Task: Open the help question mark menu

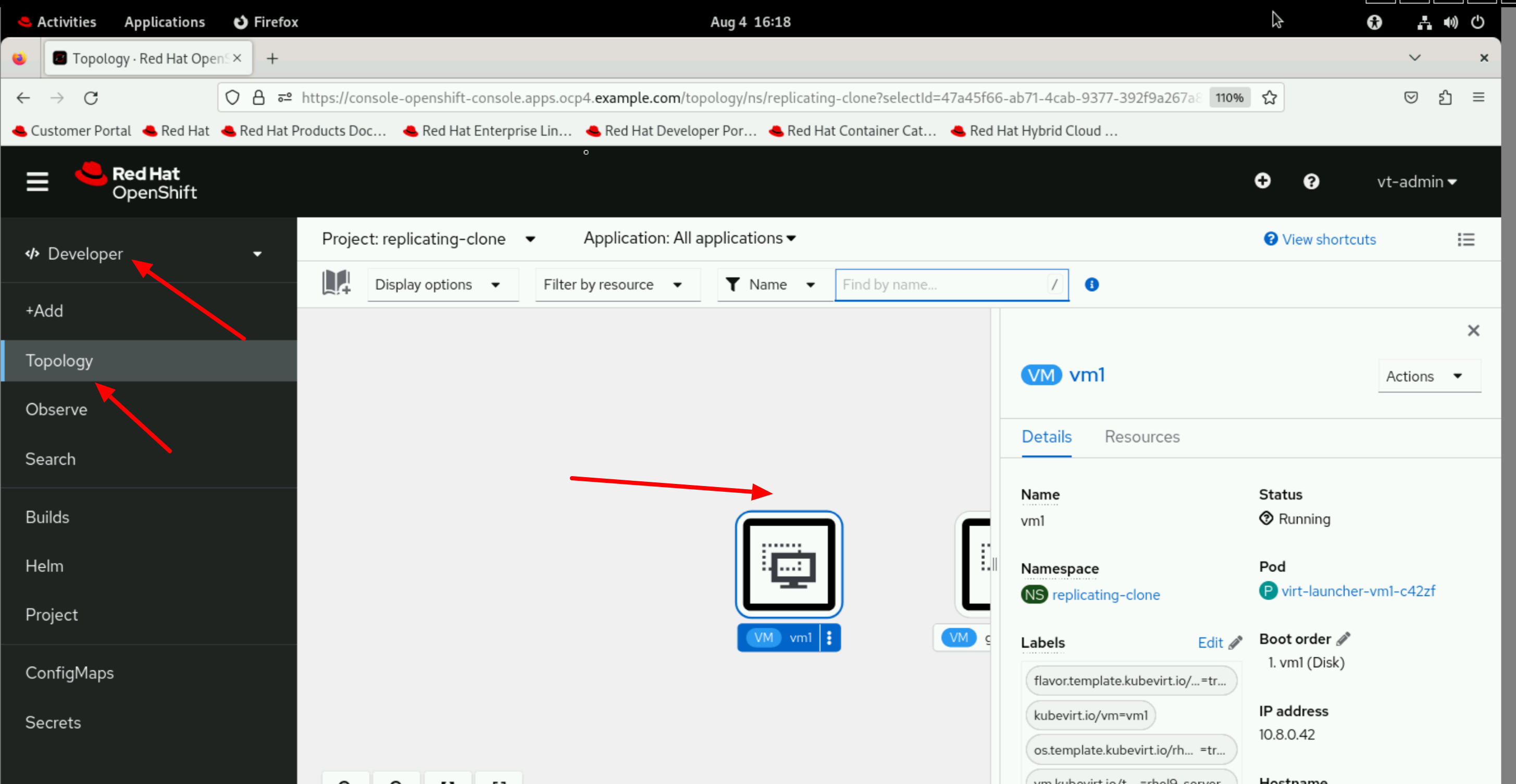Action: pyautogui.click(x=1311, y=181)
